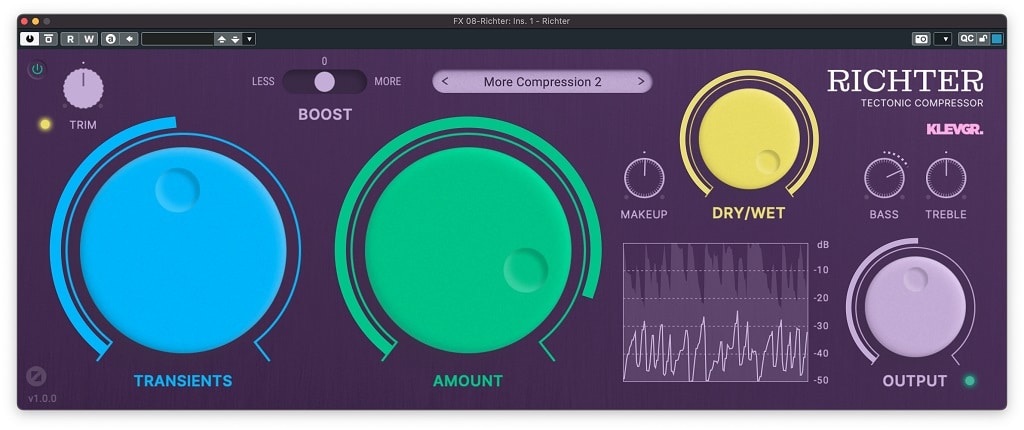Open the host preset management dropdown

(x=249, y=39)
